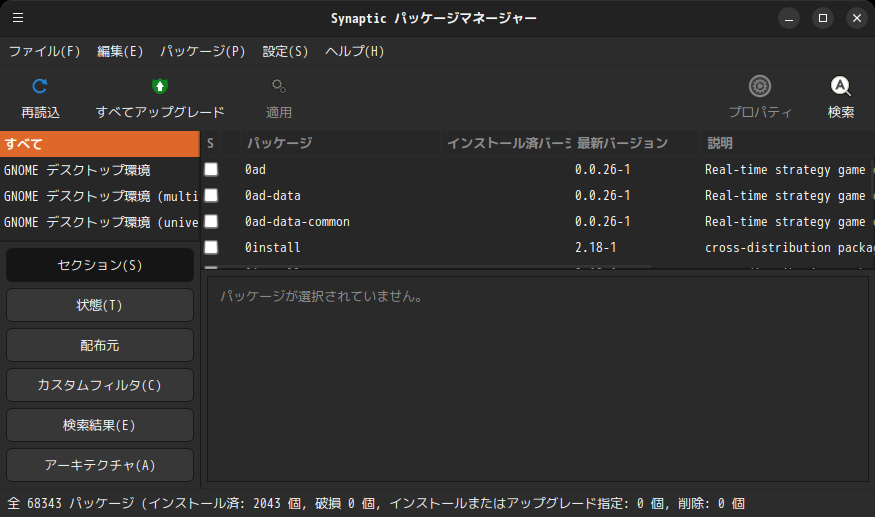Sort by 最新バージョン column header
The height and width of the screenshot is (517, 875).
636,143
